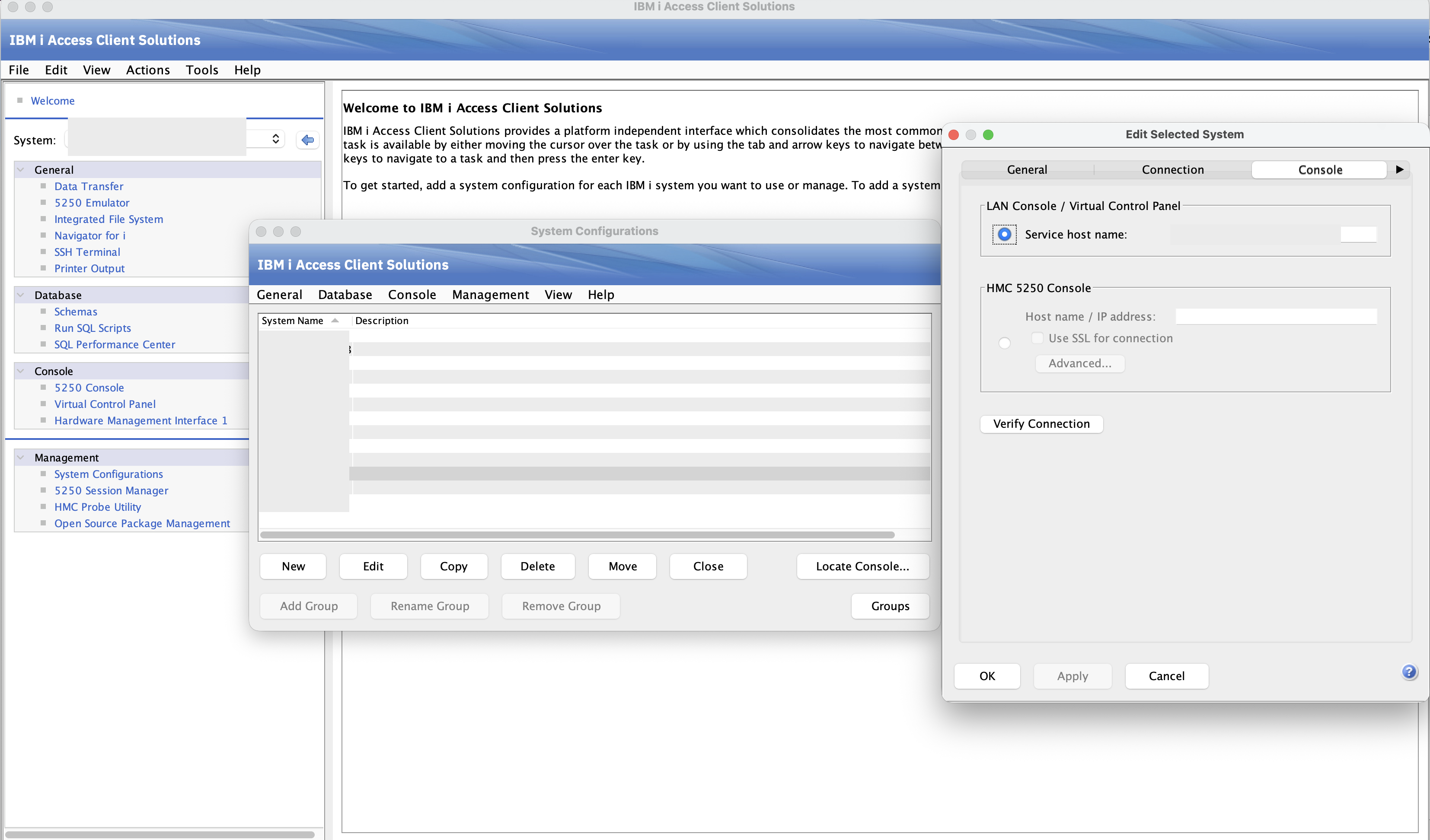The image size is (1430, 840).
Task: Open Run SQL Scripts link
Action: [x=93, y=328]
